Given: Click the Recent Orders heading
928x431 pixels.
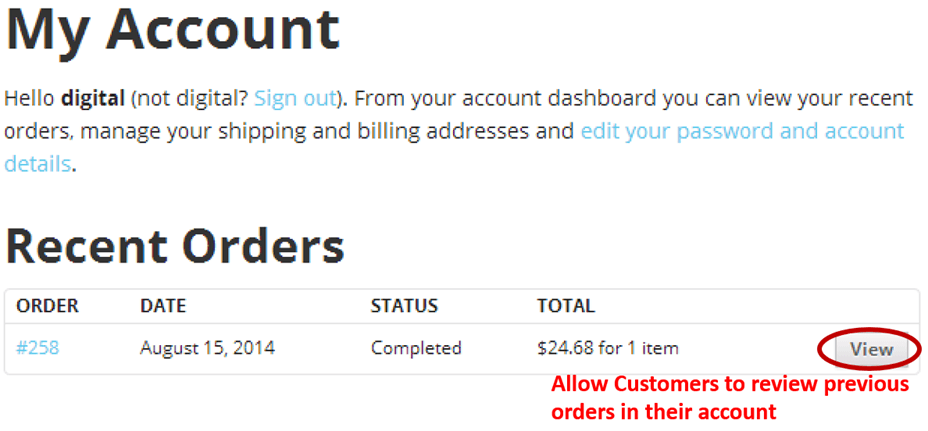Looking at the screenshot, I should click(175, 246).
